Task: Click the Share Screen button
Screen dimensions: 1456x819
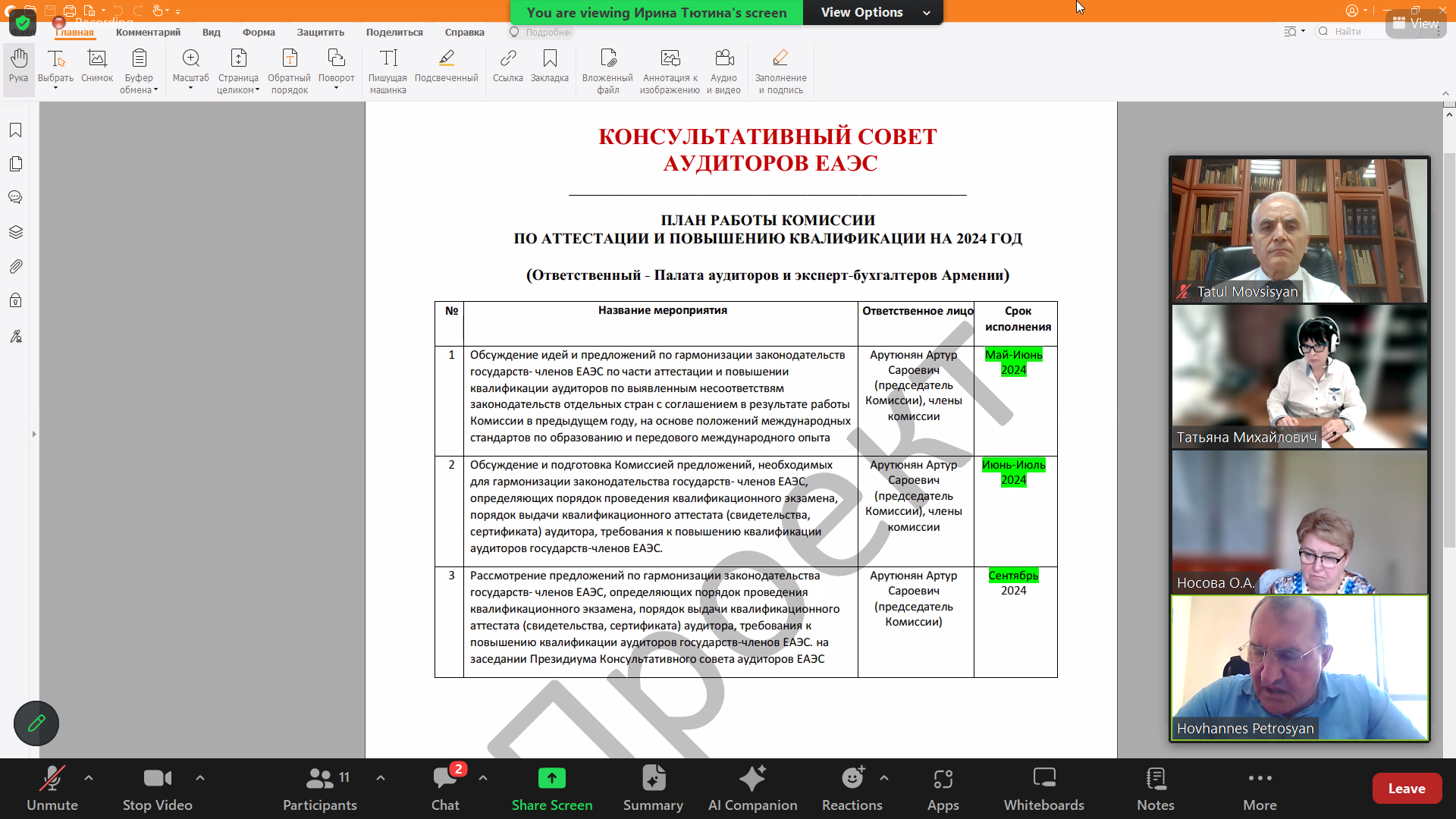Action: pyautogui.click(x=552, y=789)
